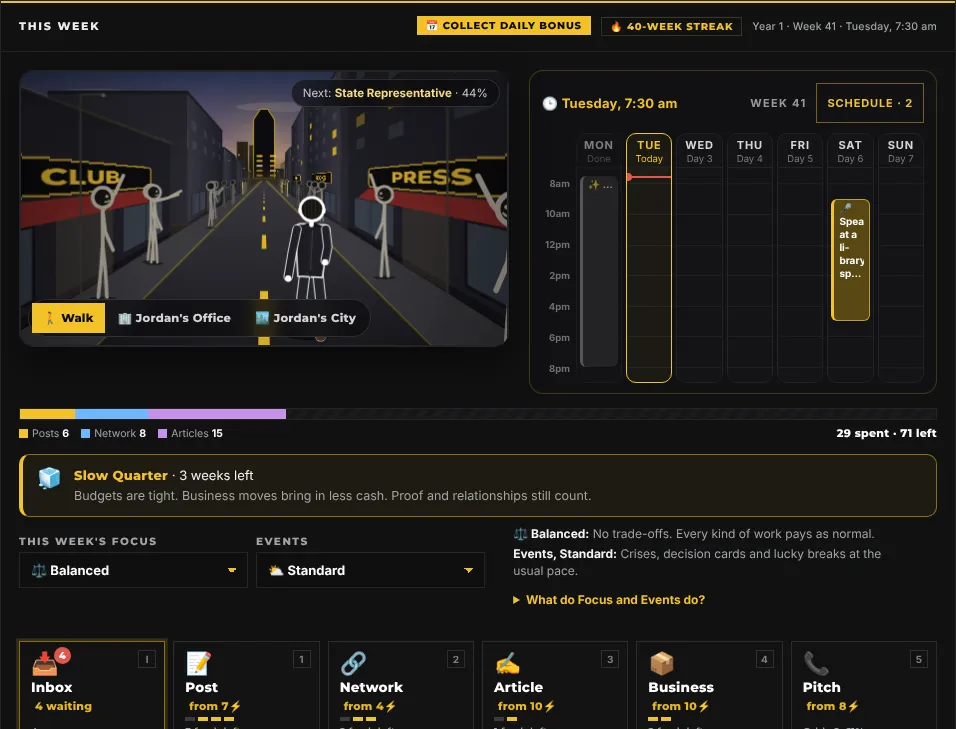Open the Pitch card from 8 energy

tap(864, 685)
